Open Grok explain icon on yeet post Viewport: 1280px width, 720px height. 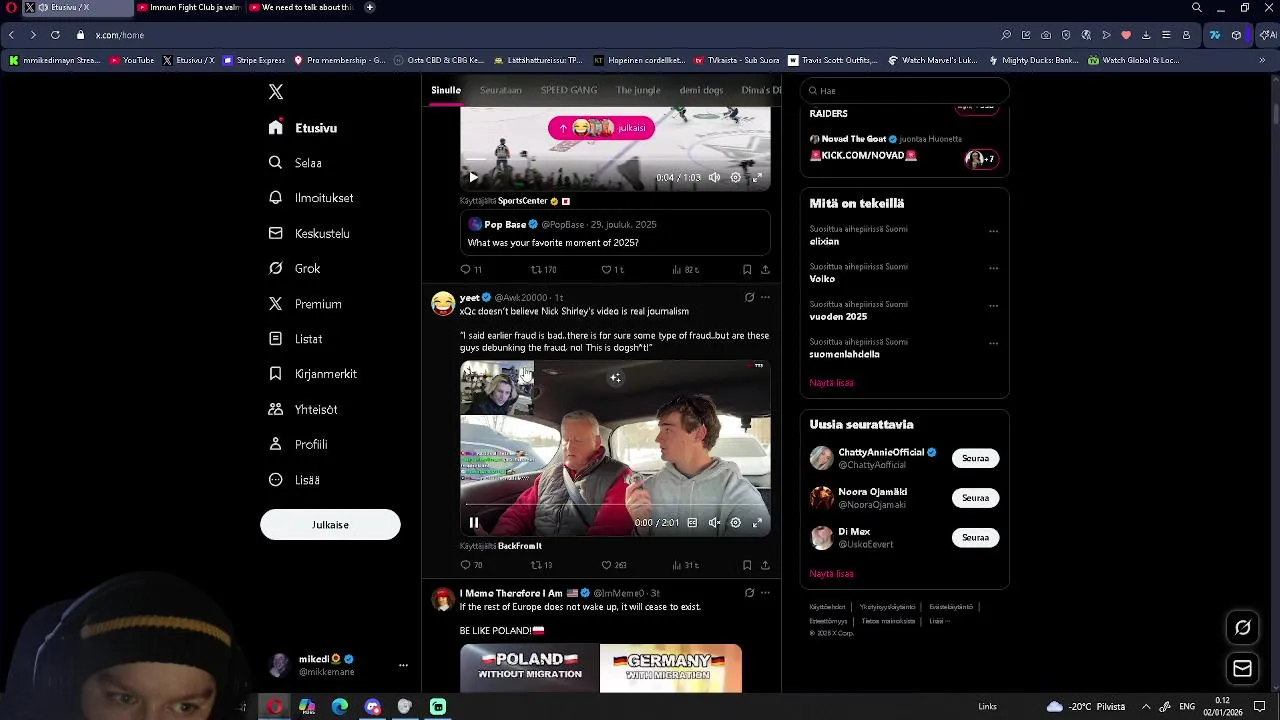[x=749, y=297]
